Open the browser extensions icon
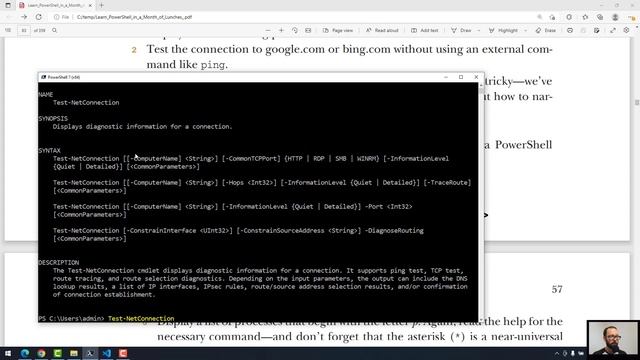640x360 pixels. coord(569,17)
